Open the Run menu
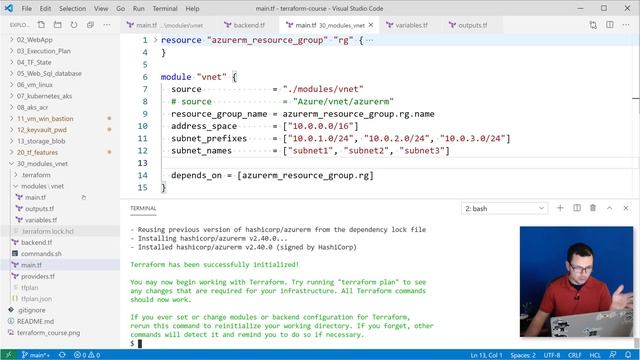Screen dimensions: 640x360 pos(138,8)
